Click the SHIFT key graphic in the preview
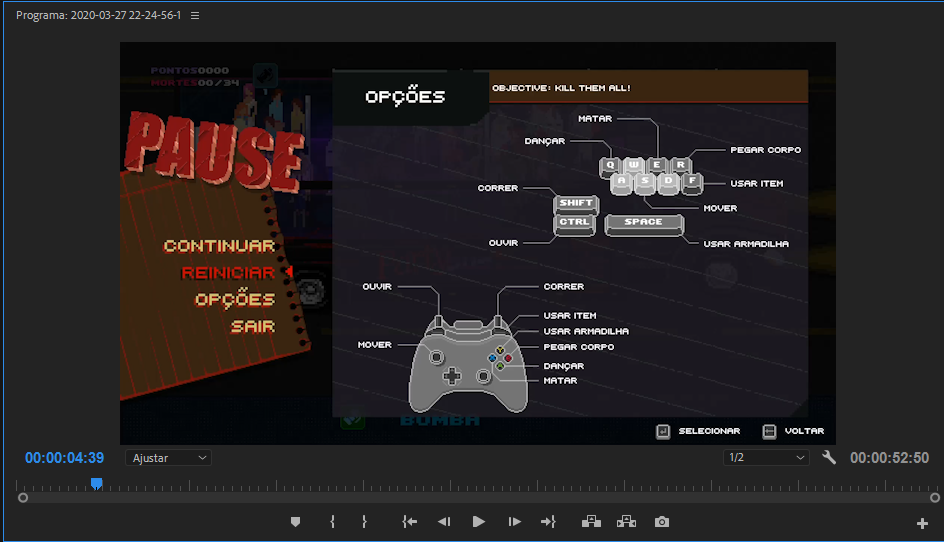Image resolution: width=944 pixels, height=542 pixels. (x=576, y=205)
